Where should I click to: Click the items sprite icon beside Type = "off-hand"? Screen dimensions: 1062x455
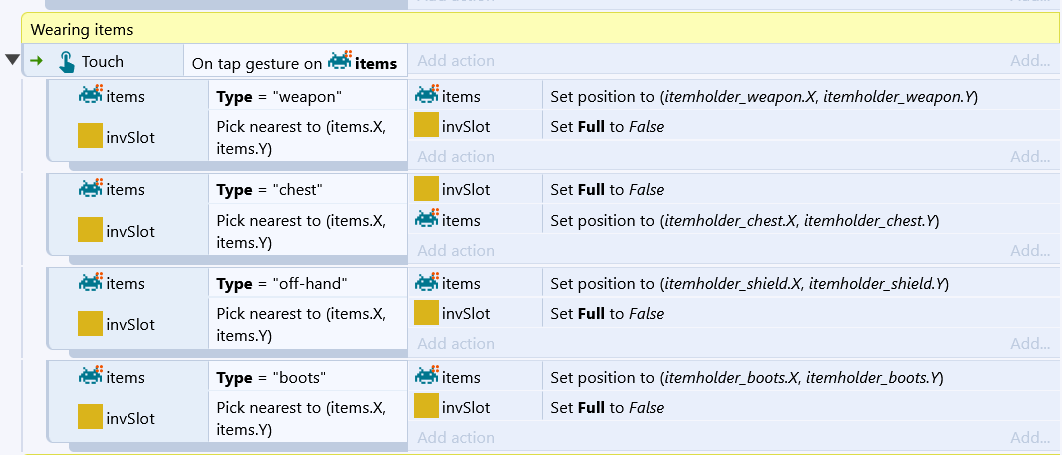[x=91, y=282]
